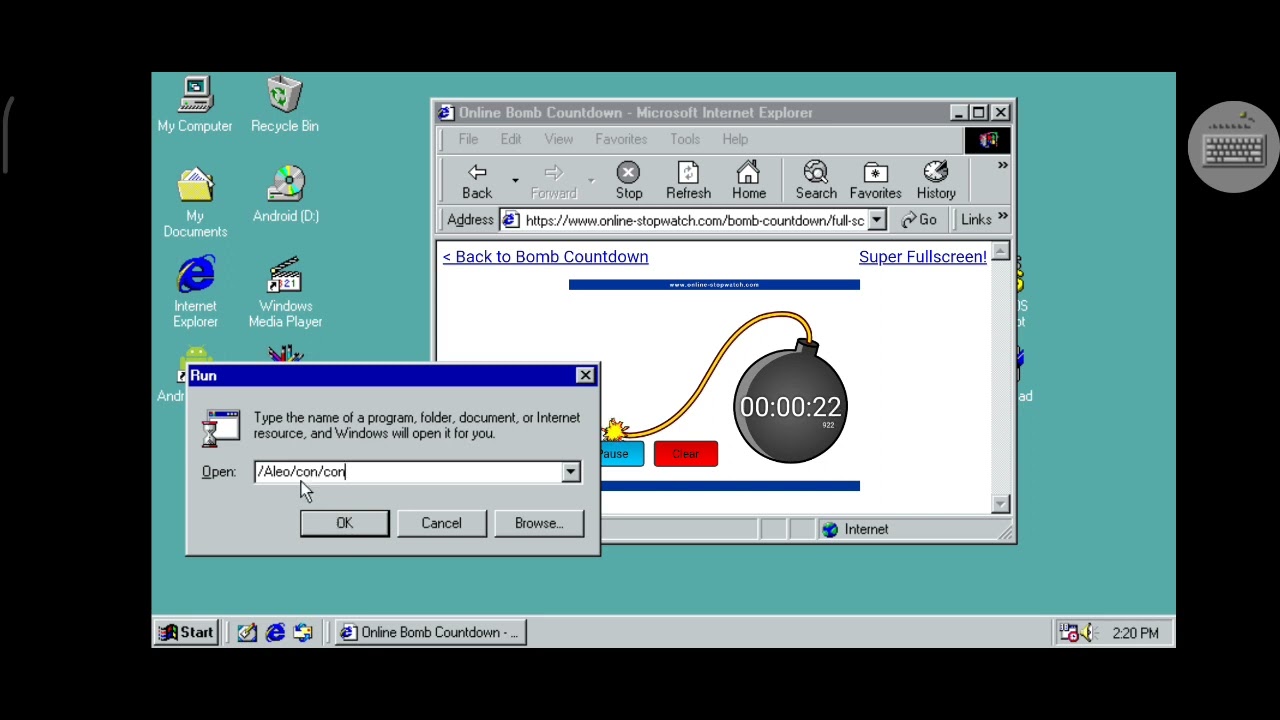Open the My Computer desktop icon

pos(195,106)
